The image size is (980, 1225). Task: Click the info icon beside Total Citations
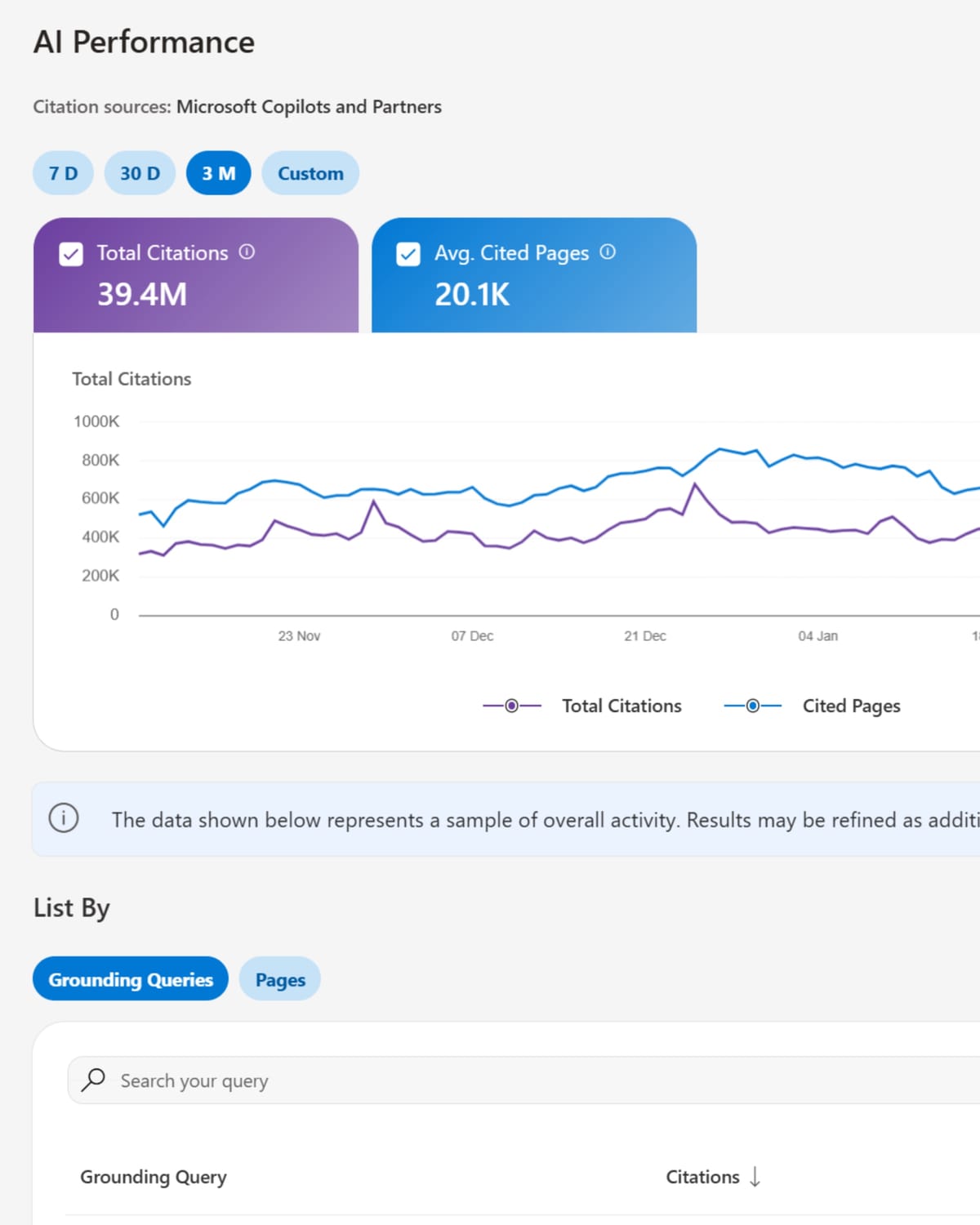pyautogui.click(x=249, y=253)
